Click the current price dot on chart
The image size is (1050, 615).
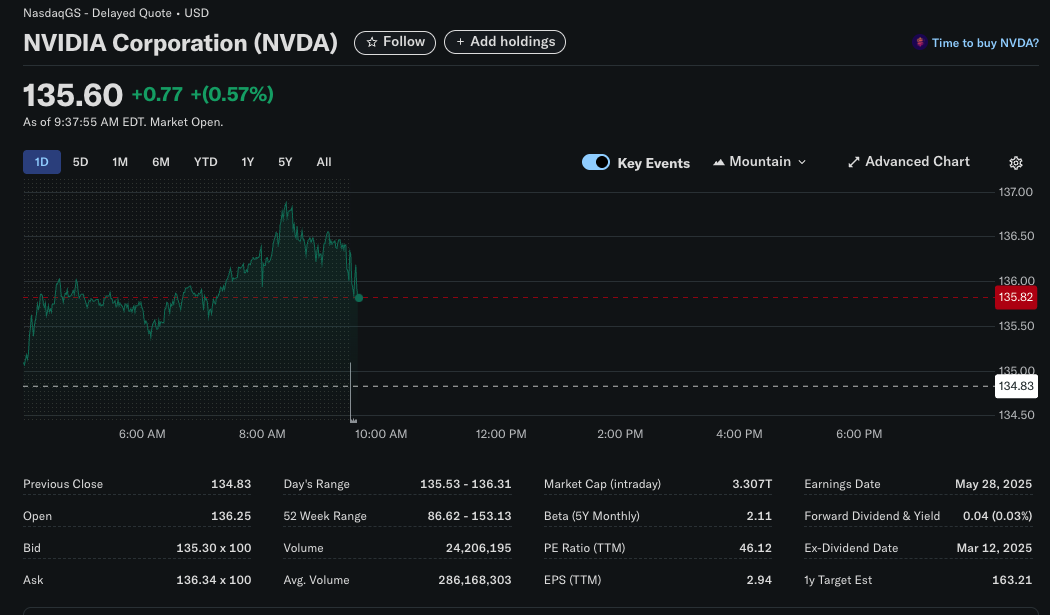[359, 297]
